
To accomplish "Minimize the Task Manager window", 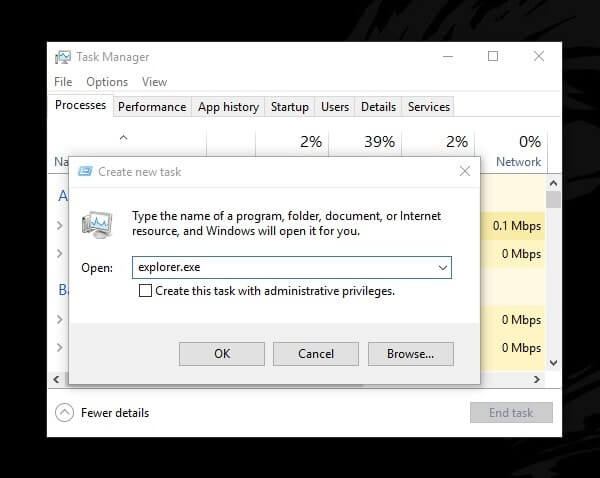I will pyautogui.click(x=448, y=57).
